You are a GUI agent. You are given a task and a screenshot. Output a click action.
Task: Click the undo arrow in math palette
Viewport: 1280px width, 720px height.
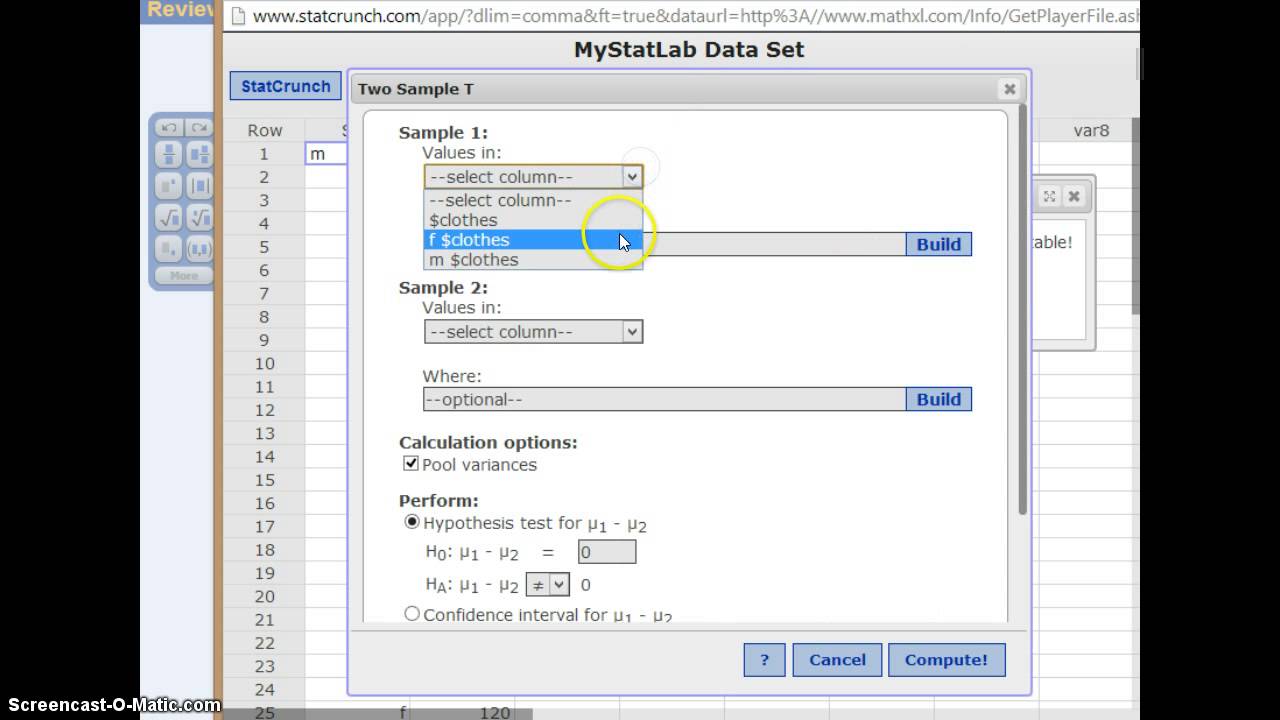point(169,128)
